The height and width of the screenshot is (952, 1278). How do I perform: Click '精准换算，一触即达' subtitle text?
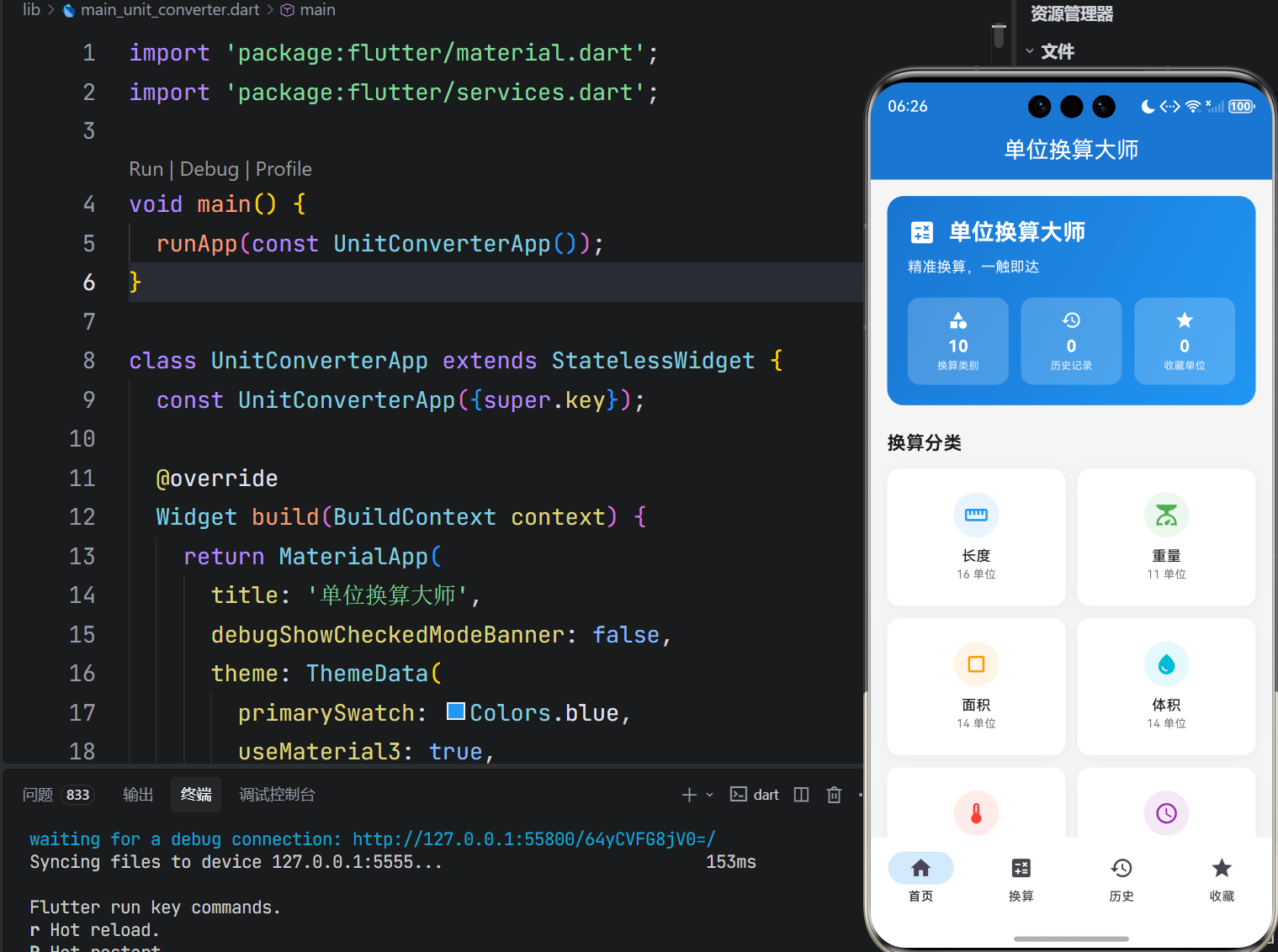tap(973, 267)
